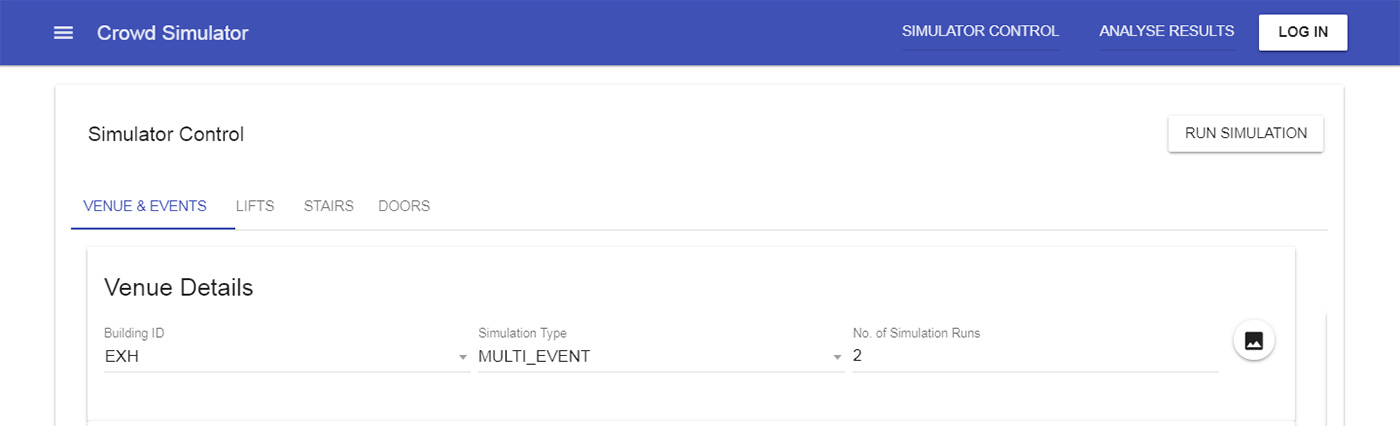1400x426 pixels.
Task: Click the Simulator Control card heading
Action: pos(166,134)
